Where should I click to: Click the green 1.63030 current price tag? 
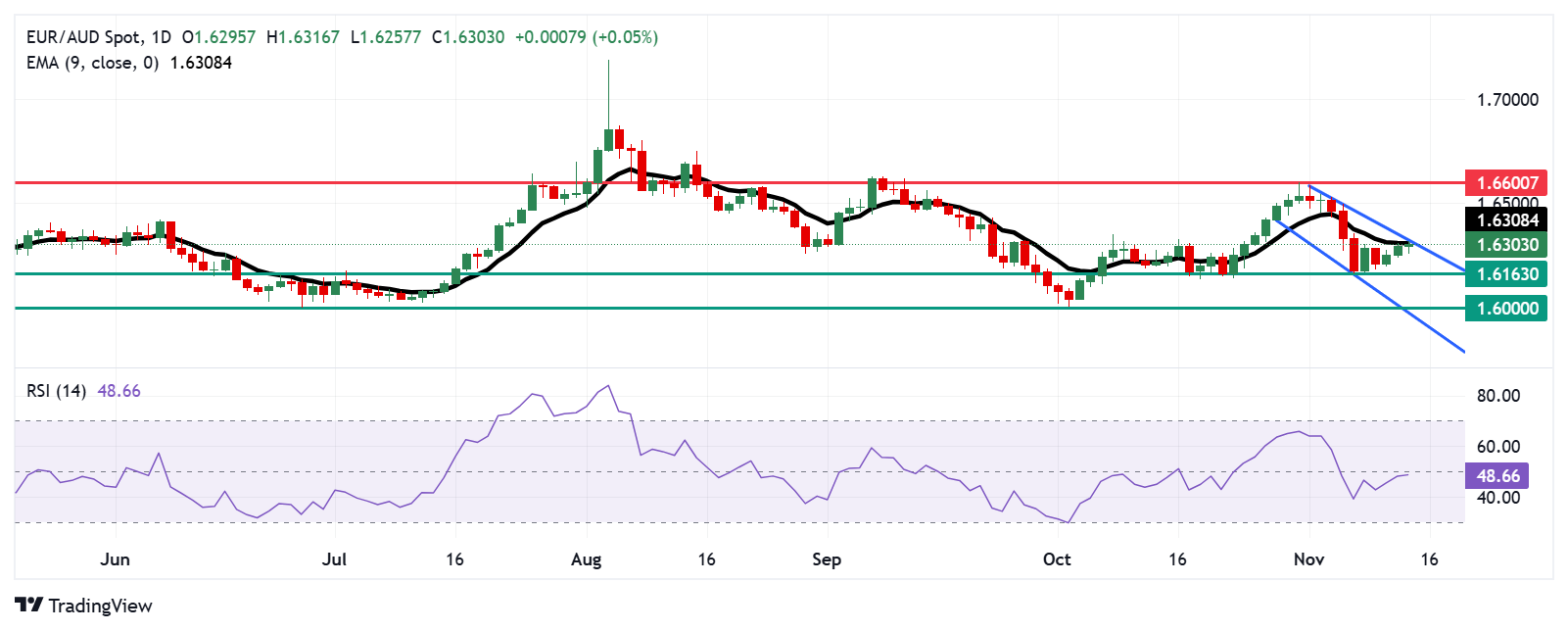[1507, 245]
